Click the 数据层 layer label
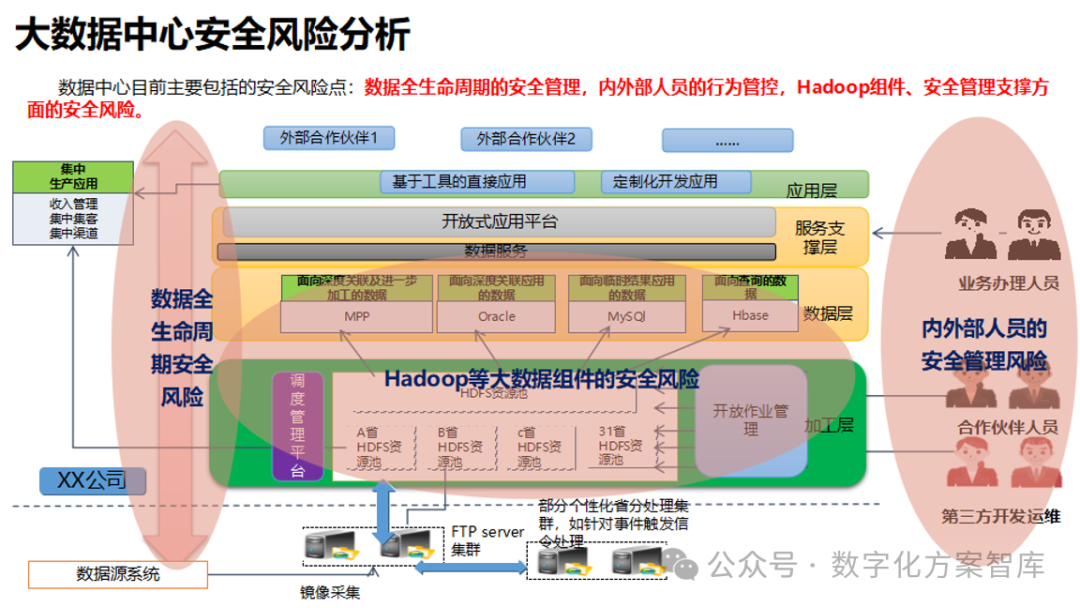This screenshot has width=1080, height=608. [829, 314]
